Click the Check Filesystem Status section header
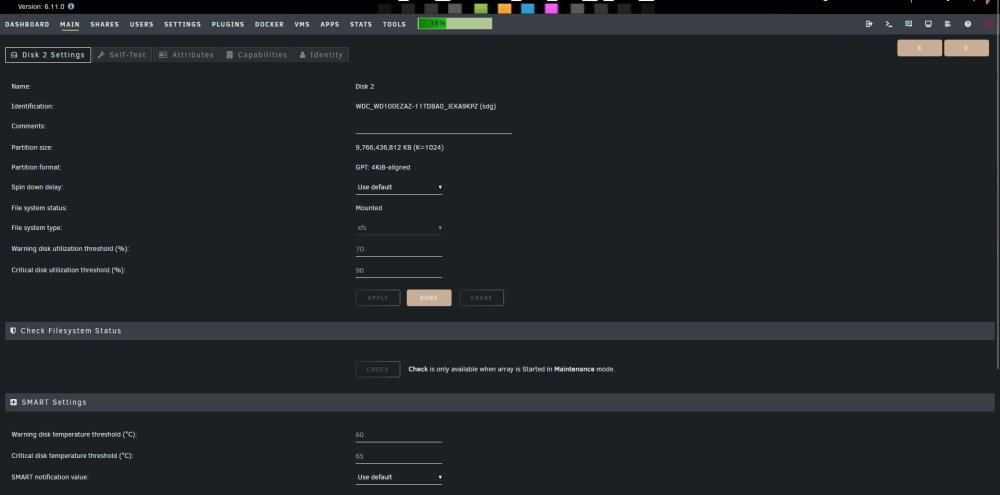The height and width of the screenshot is (495, 1000). click(x=499, y=331)
